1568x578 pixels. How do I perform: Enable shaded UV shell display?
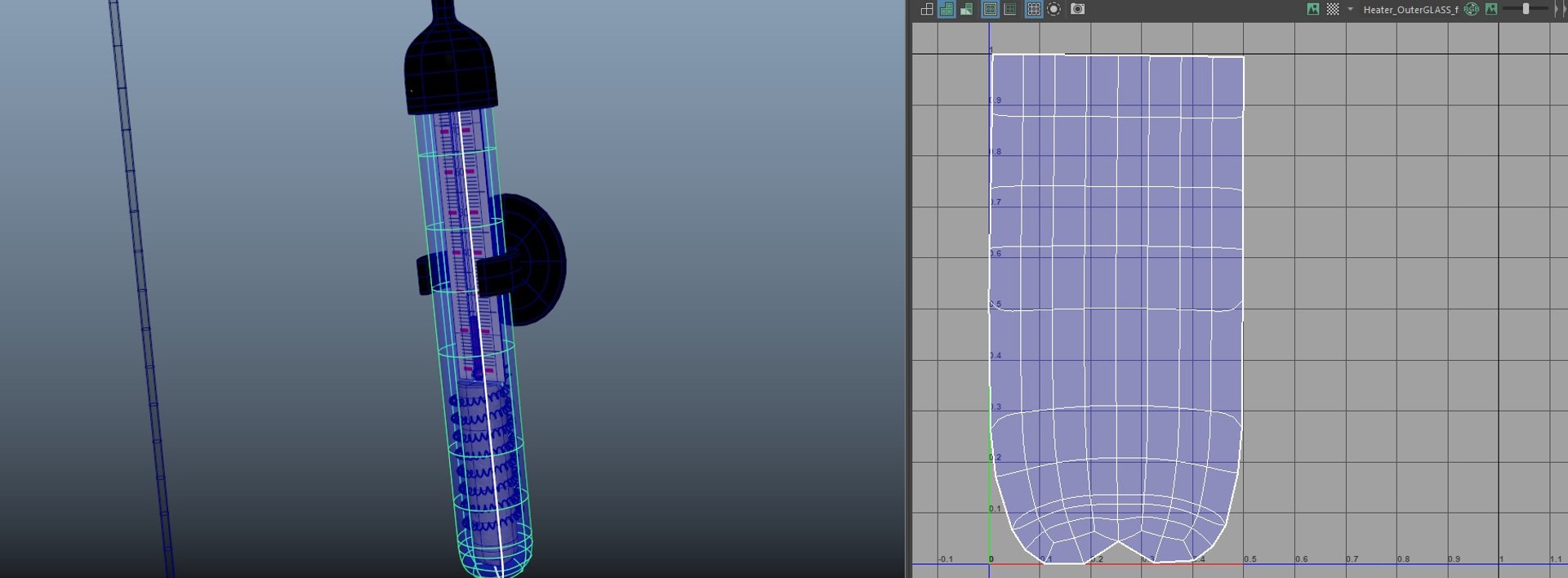coord(947,9)
